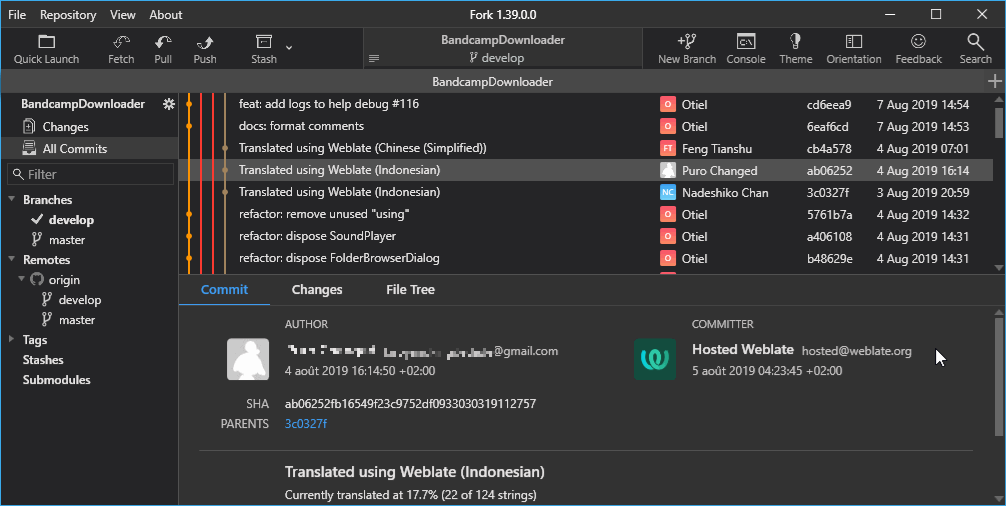The height and width of the screenshot is (506, 1006).
Task: Click the commit list scroll-down arrow
Action: click(998, 268)
